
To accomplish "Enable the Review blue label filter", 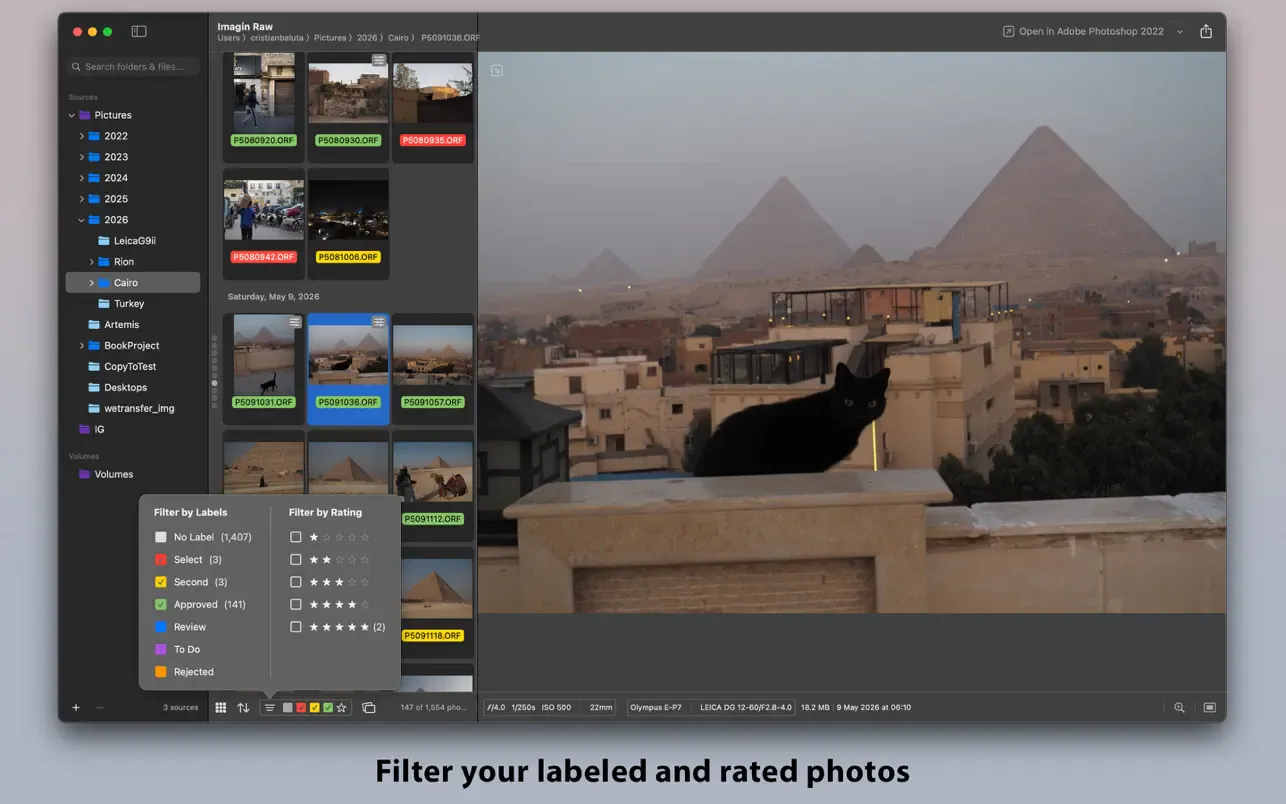I will pyautogui.click(x=161, y=627).
